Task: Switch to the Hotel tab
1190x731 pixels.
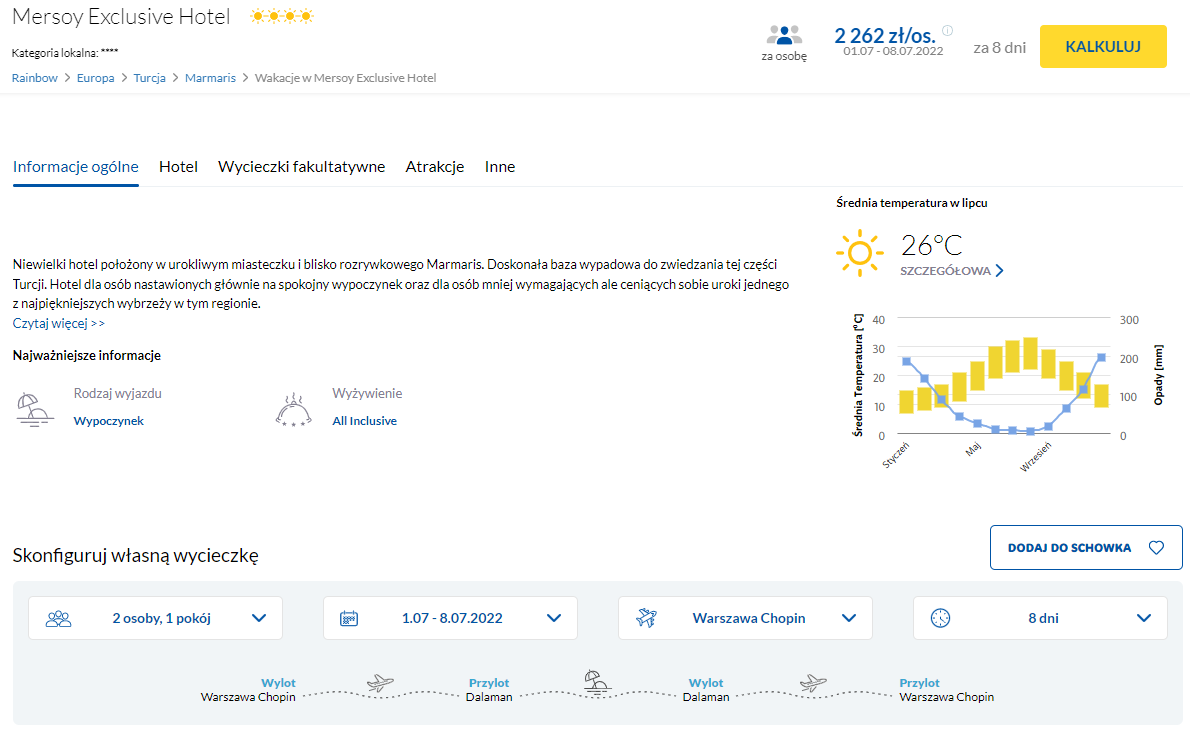Action: click(x=178, y=167)
